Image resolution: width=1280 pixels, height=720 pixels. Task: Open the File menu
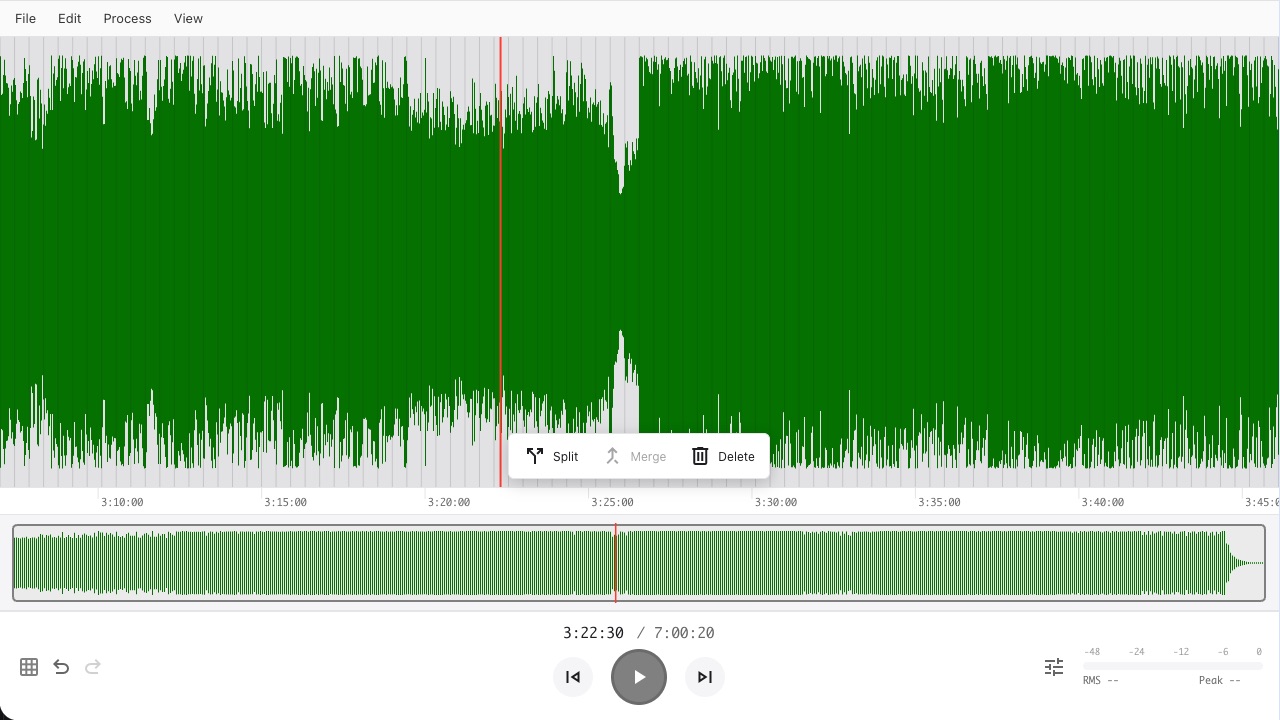(25, 18)
